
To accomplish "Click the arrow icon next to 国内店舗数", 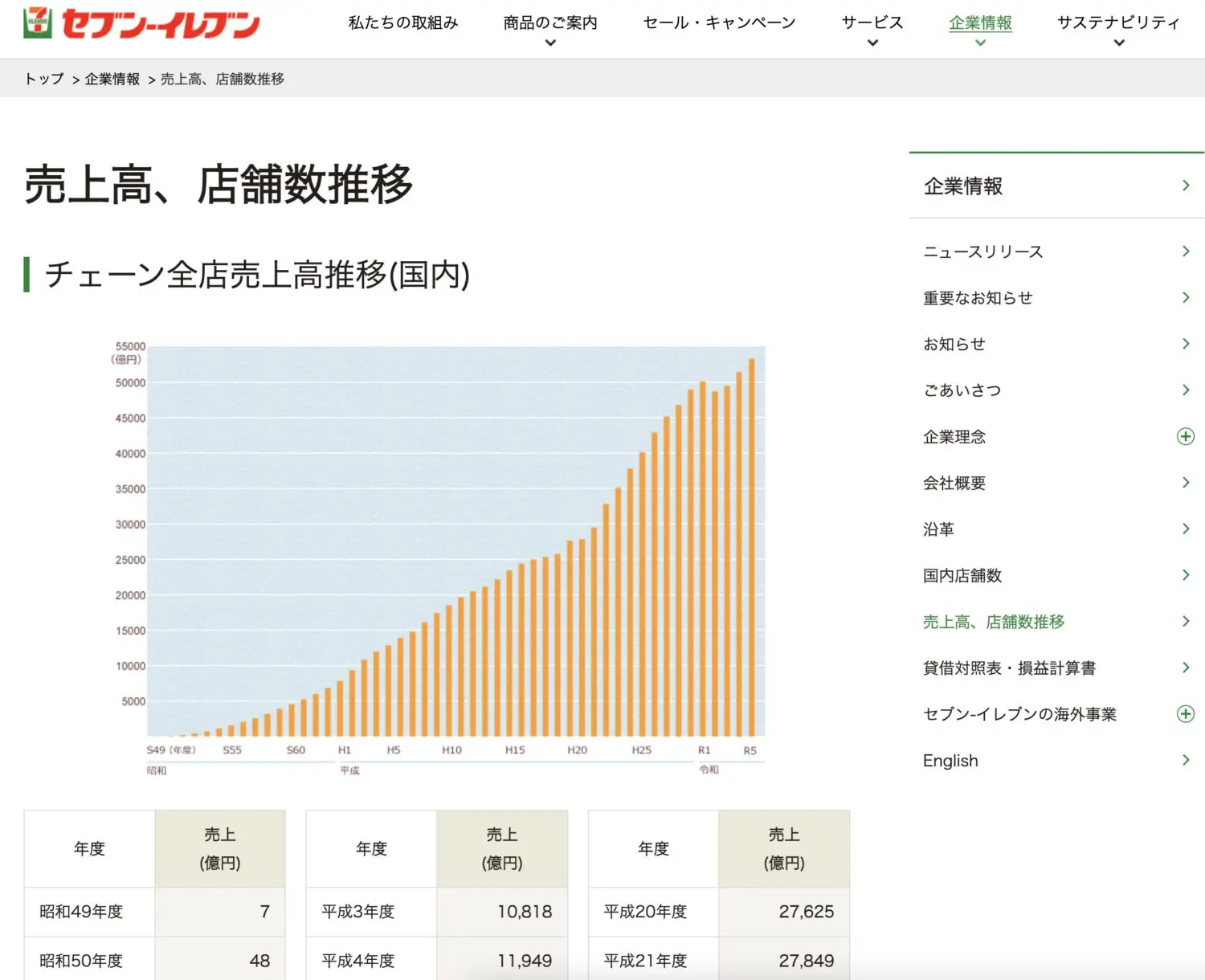I will point(1186,575).
